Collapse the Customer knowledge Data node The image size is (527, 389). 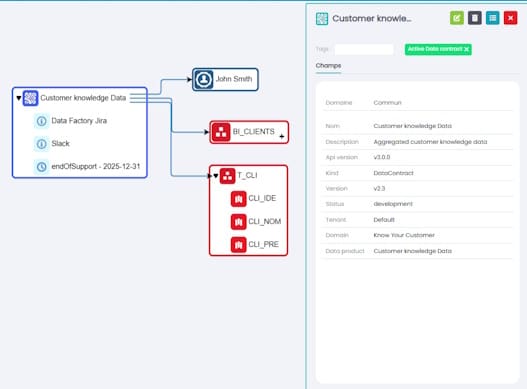[19, 98]
